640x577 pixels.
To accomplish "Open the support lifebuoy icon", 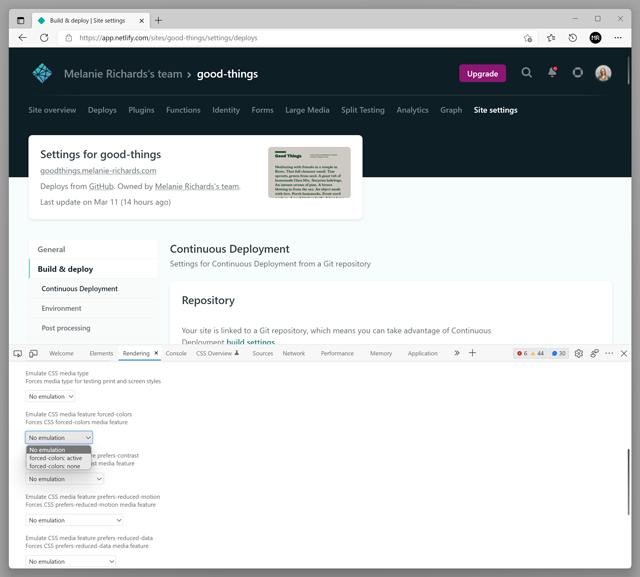I will pyautogui.click(x=578, y=73).
